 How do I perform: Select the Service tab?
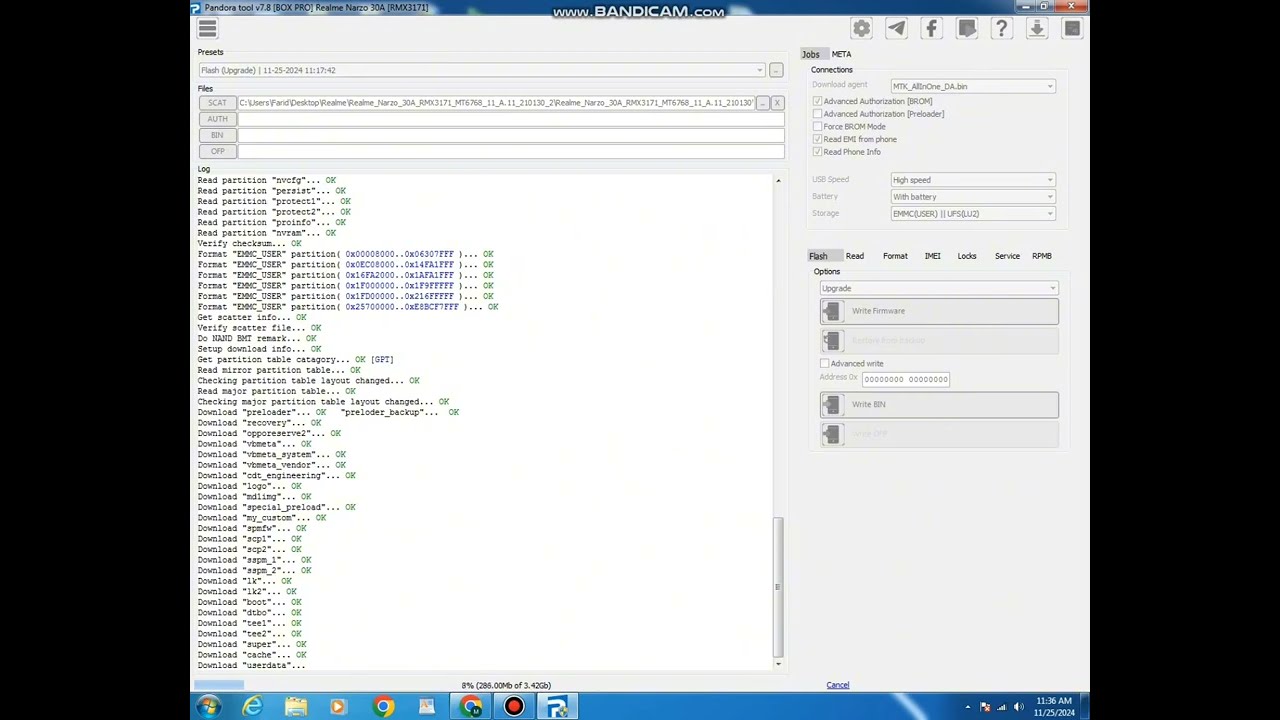[1007, 256]
